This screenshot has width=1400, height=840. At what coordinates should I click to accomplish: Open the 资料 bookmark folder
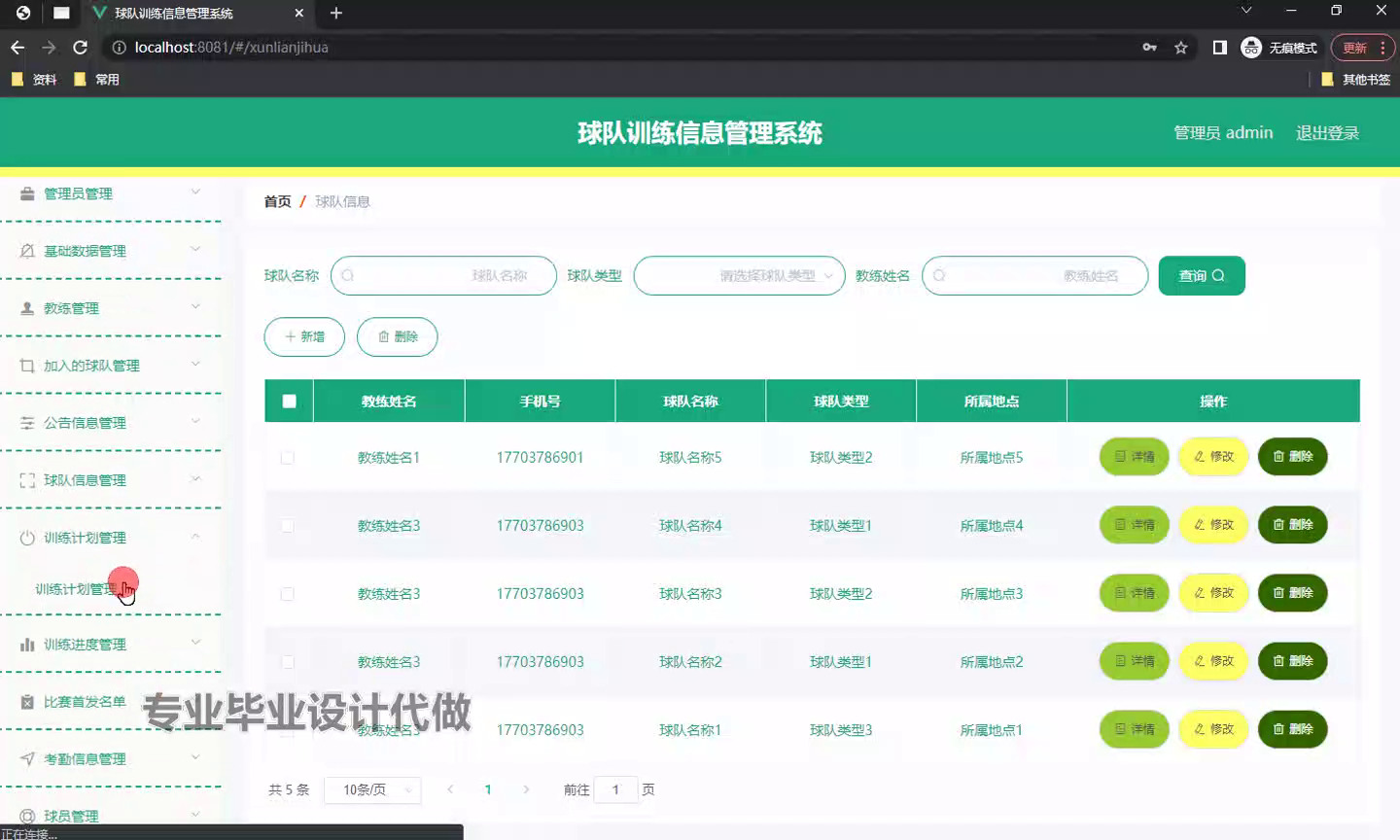tap(34, 80)
